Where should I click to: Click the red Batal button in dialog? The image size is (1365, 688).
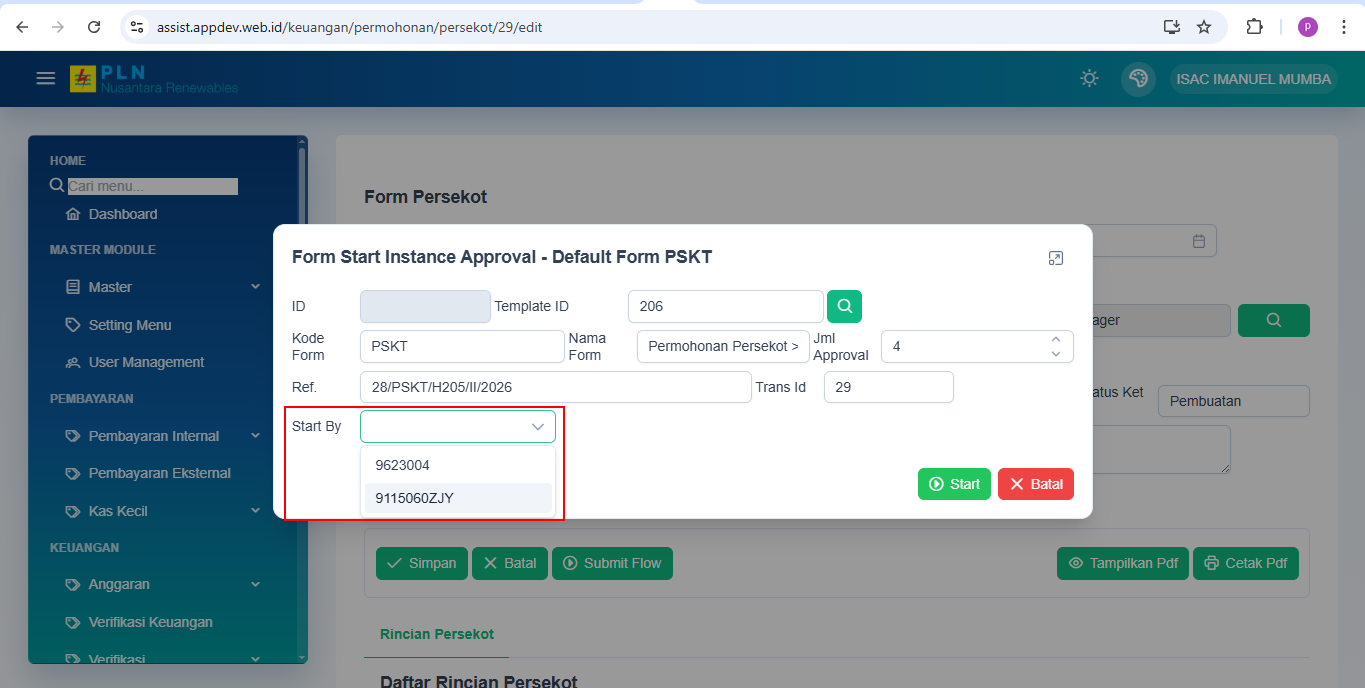(1036, 484)
